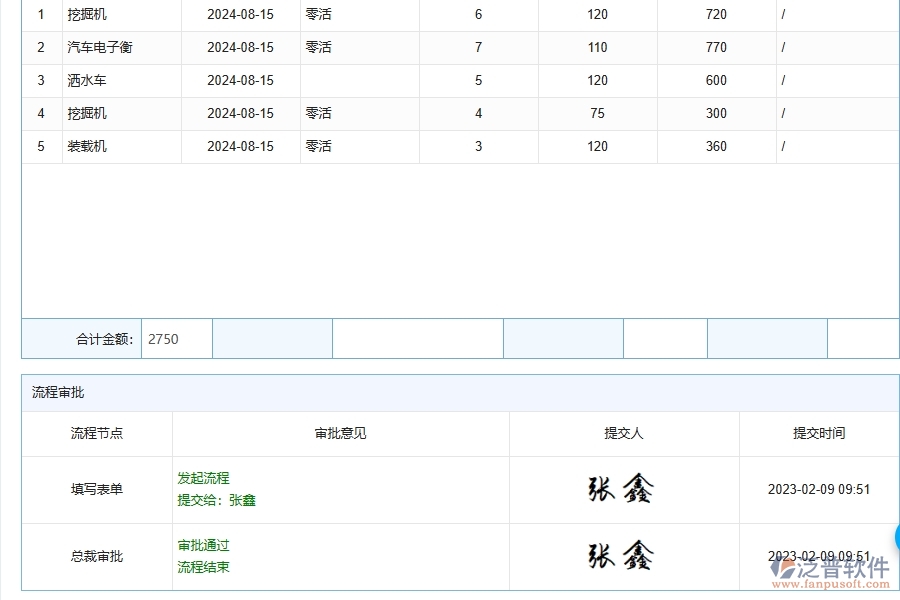Click the 2024-08-15 date cell in row 3
Viewport: 900px width, 600px height.
[240, 80]
